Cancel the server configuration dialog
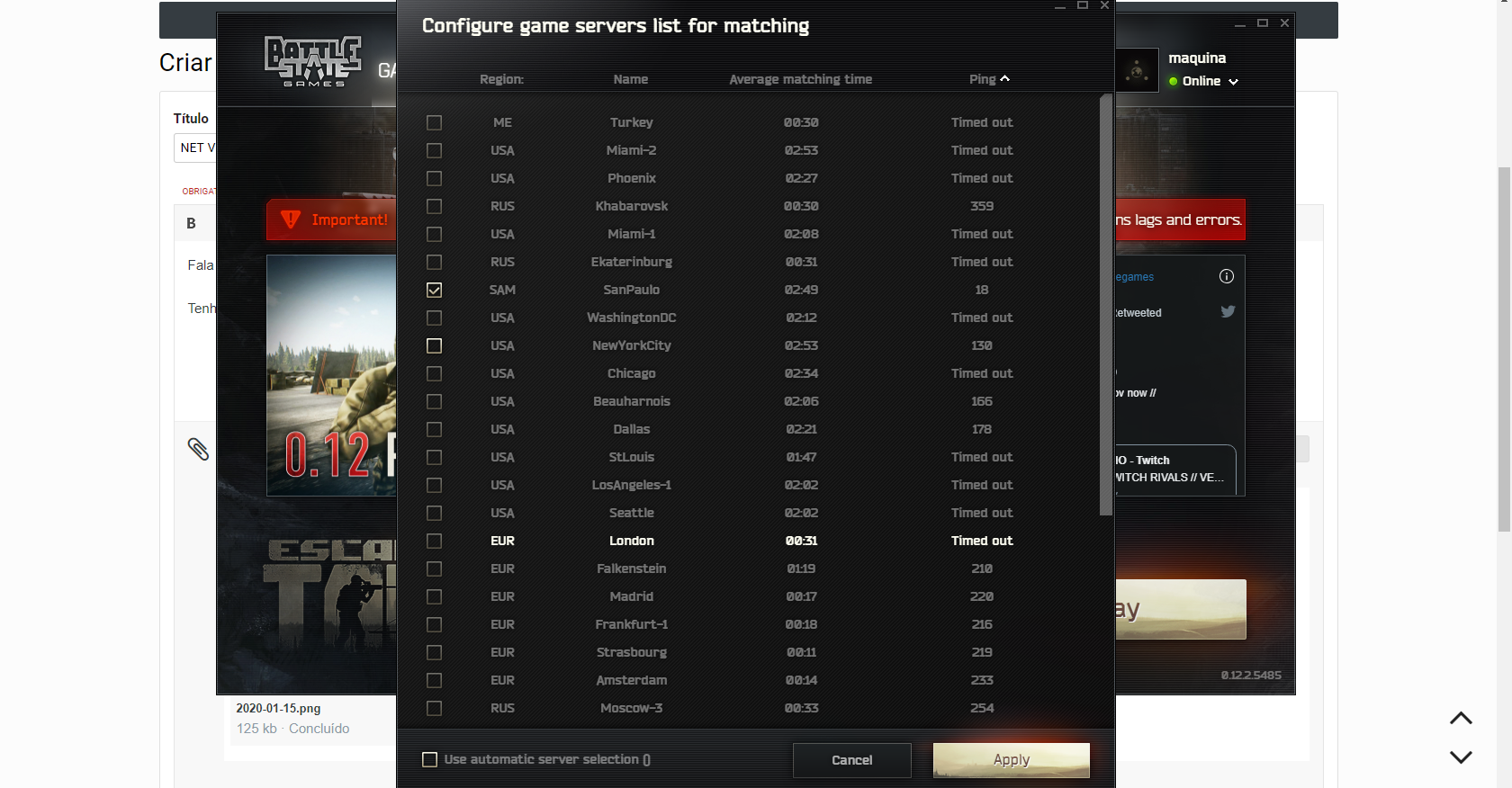 pos(852,760)
